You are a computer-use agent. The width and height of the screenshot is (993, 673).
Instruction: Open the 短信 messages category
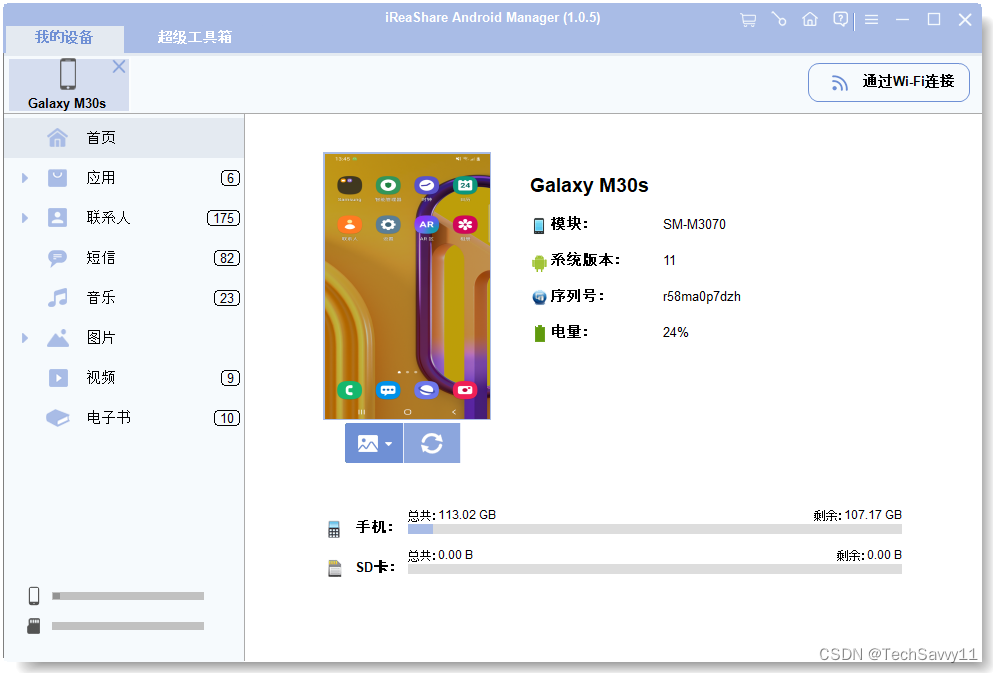pos(124,258)
